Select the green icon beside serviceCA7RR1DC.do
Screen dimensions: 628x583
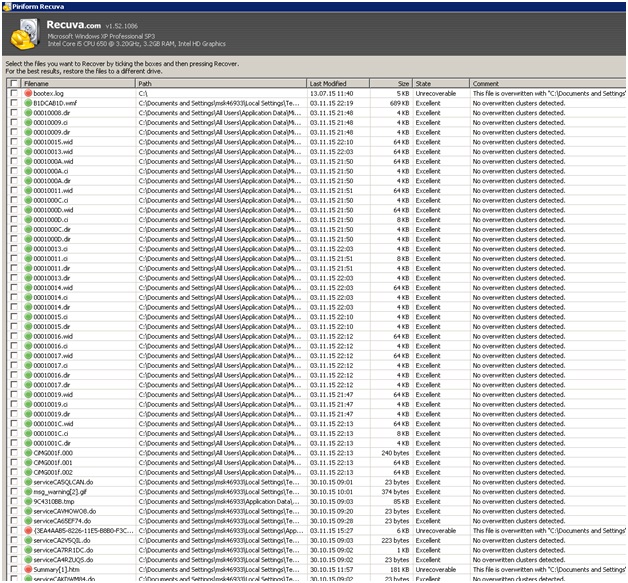click(28, 550)
